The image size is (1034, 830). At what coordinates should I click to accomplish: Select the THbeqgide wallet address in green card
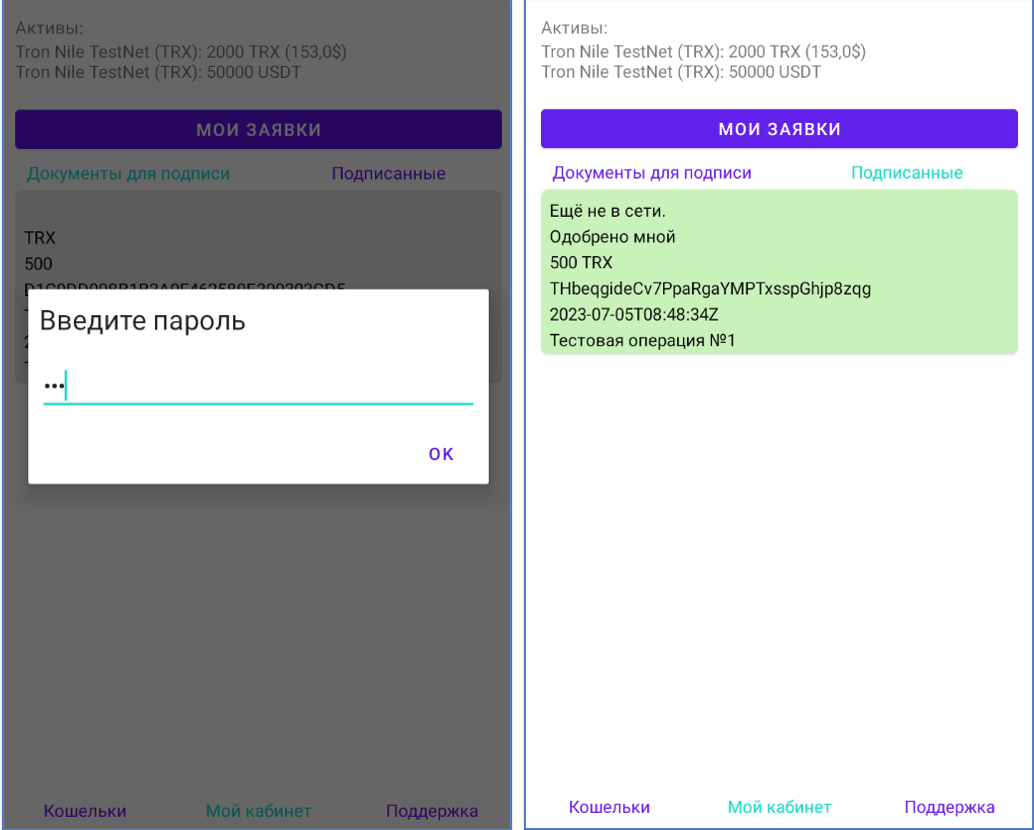click(710, 289)
